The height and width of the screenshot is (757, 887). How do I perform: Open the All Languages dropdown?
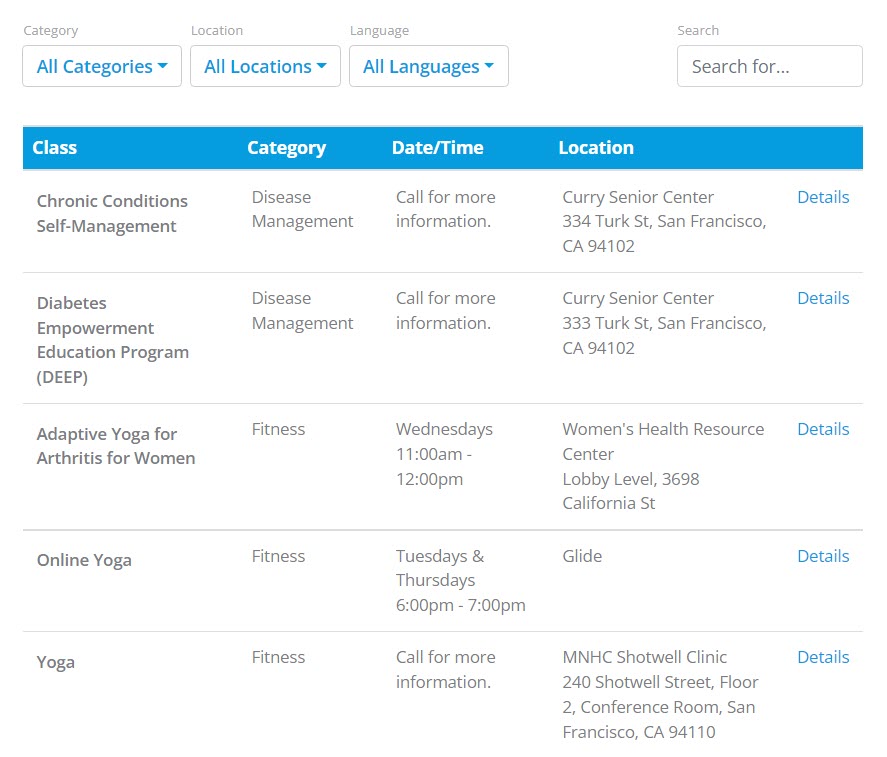428,66
